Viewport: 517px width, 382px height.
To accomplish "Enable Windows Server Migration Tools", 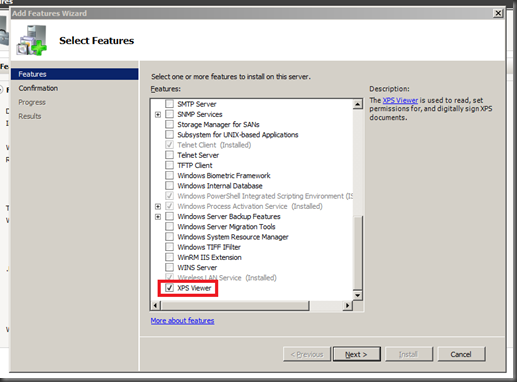I will [169, 227].
